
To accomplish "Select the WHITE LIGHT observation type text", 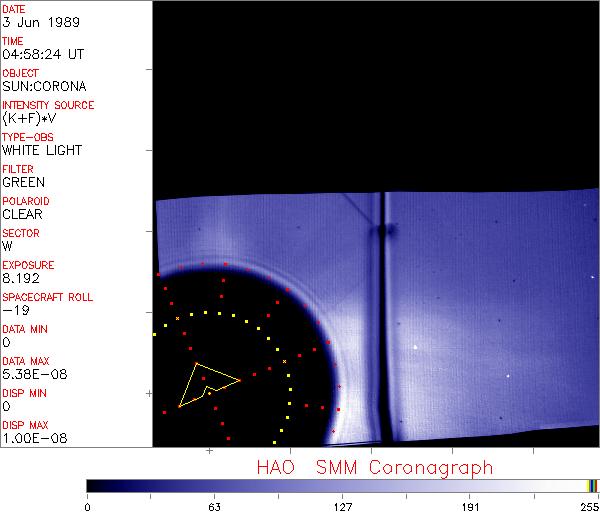I will [x=42, y=150].
